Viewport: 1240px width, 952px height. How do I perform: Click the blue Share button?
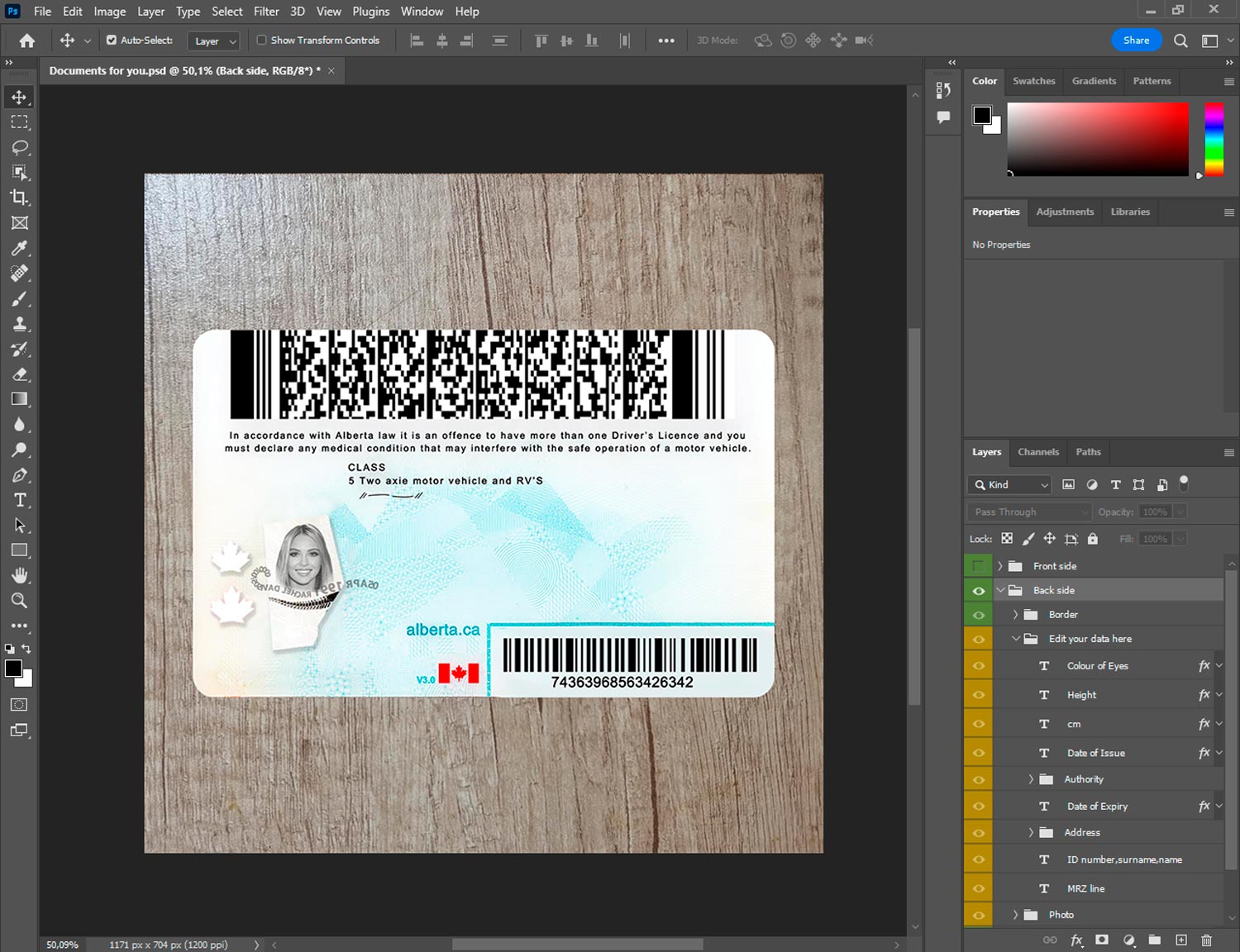[1135, 40]
